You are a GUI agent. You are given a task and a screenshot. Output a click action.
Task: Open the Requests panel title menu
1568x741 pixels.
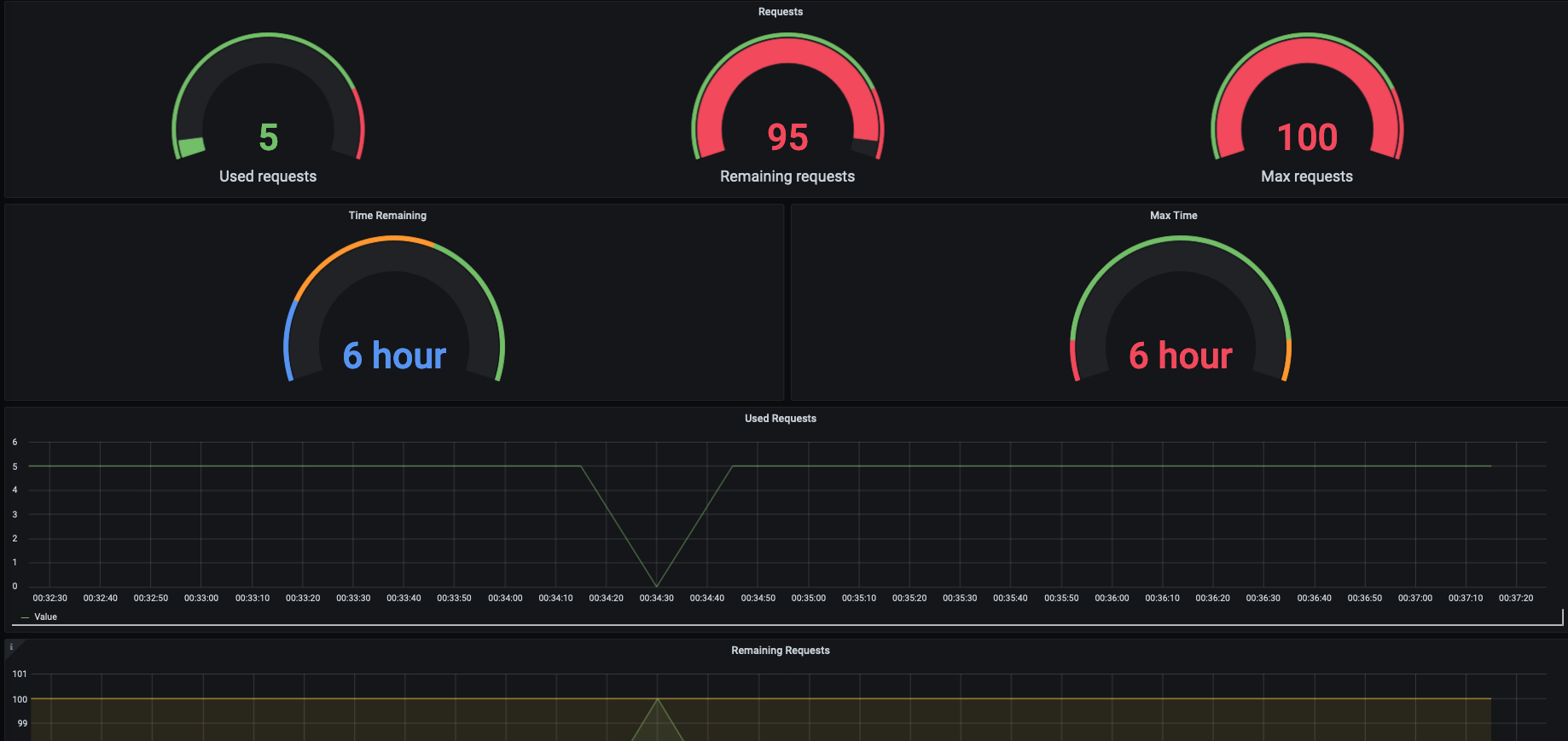coord(780,12)
